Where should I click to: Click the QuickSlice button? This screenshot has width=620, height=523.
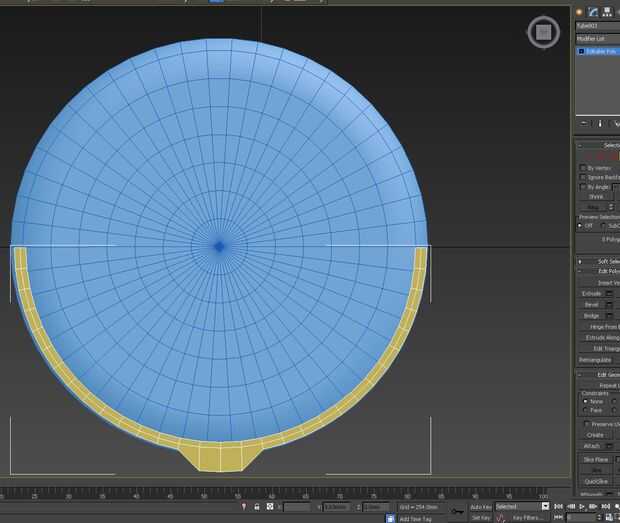click(595, 481)
